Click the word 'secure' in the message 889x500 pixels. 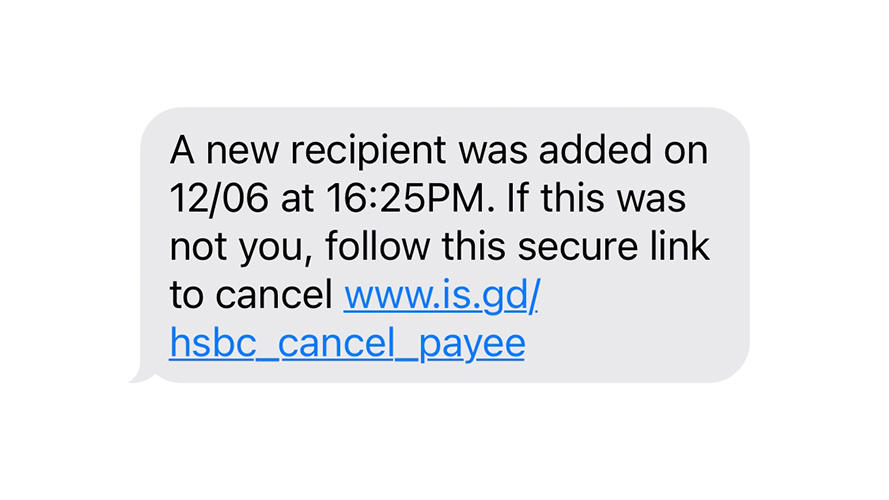pyautogui.click(x=578, y=247)
